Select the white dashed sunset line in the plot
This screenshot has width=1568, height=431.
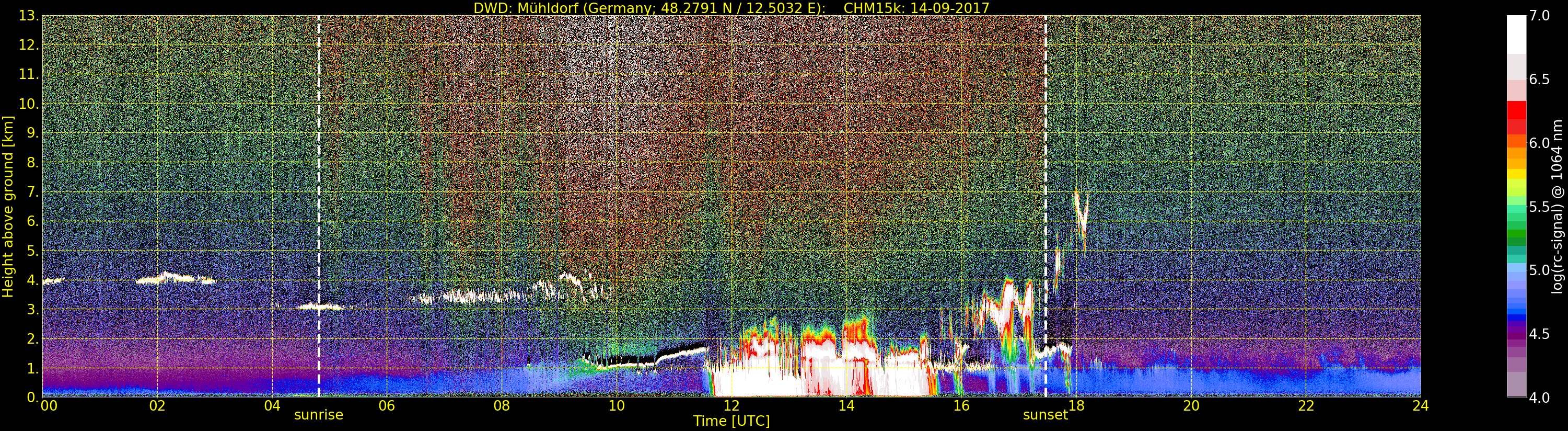coord(1045,206)
